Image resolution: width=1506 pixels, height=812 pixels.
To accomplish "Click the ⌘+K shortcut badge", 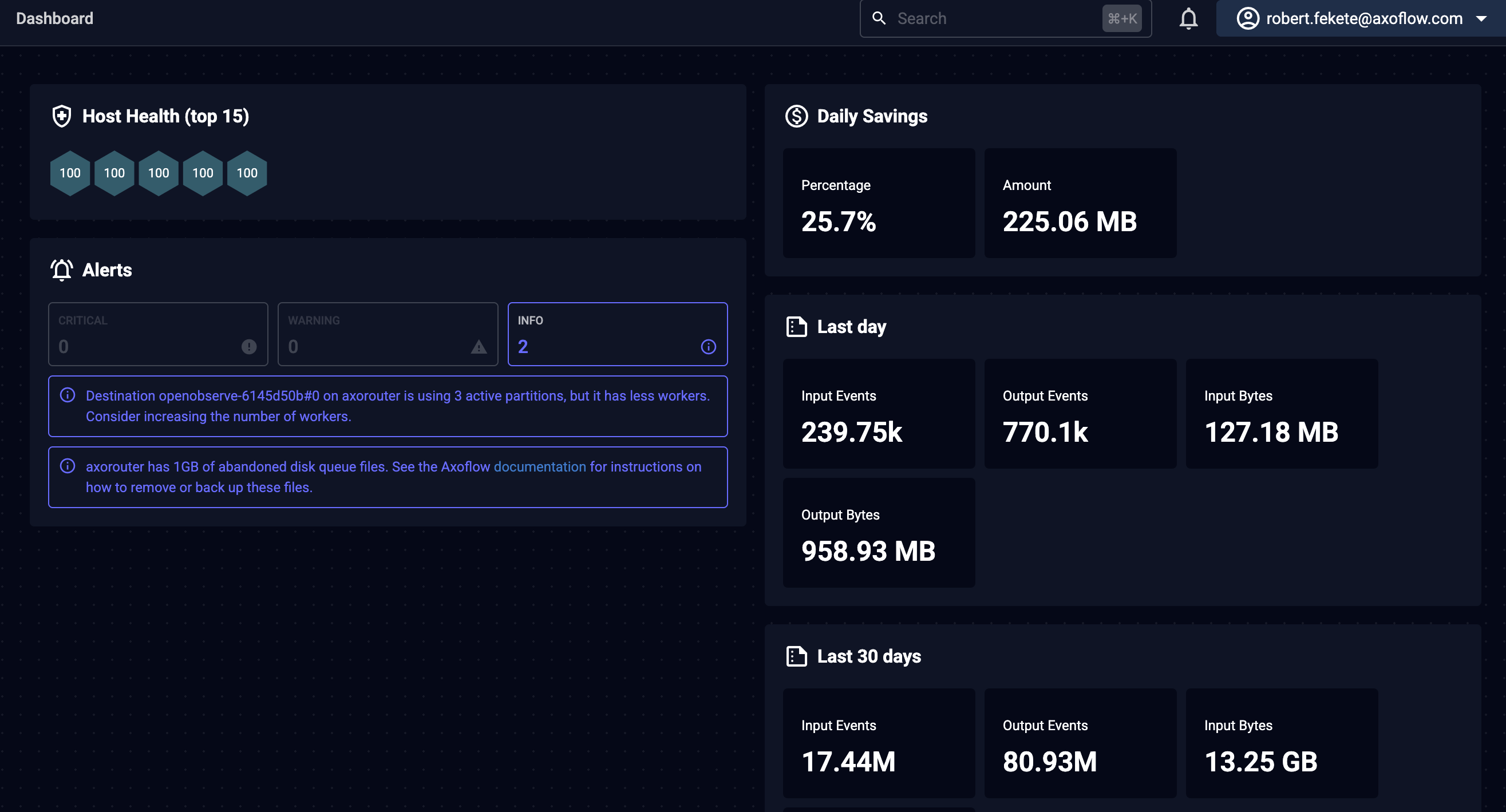I will [1122, 19].
